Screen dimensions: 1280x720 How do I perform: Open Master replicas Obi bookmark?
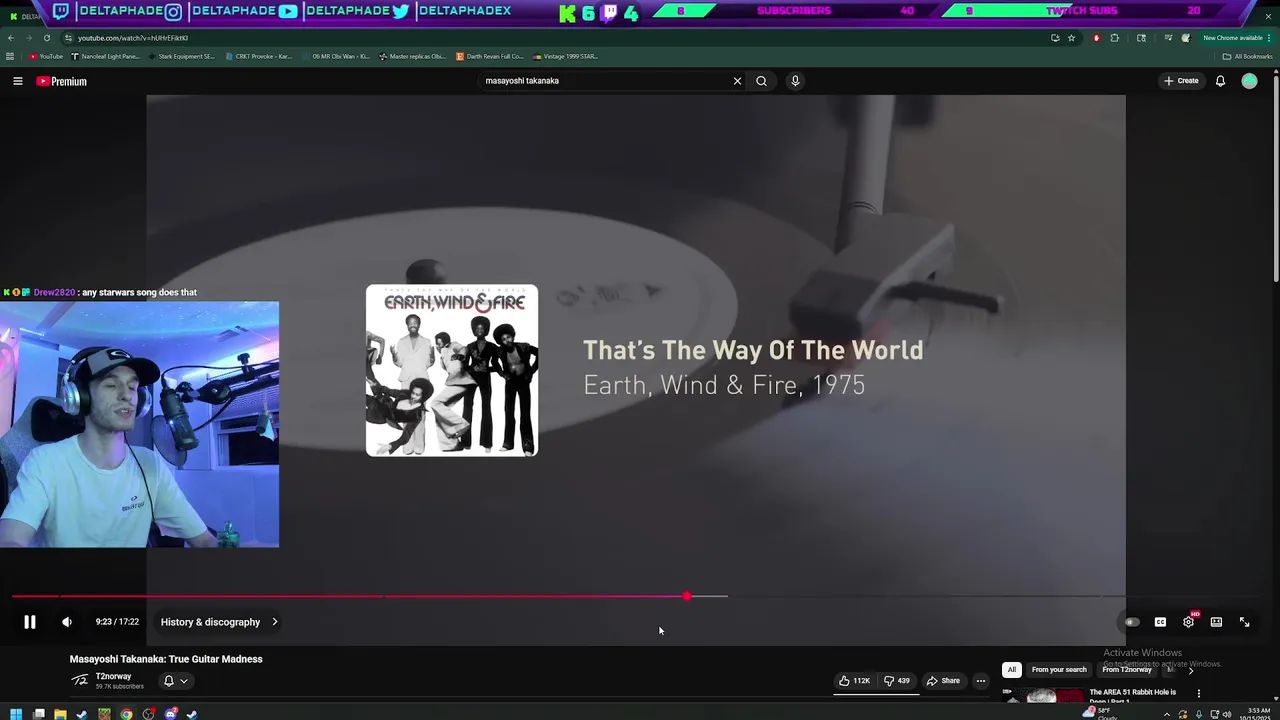412,56
